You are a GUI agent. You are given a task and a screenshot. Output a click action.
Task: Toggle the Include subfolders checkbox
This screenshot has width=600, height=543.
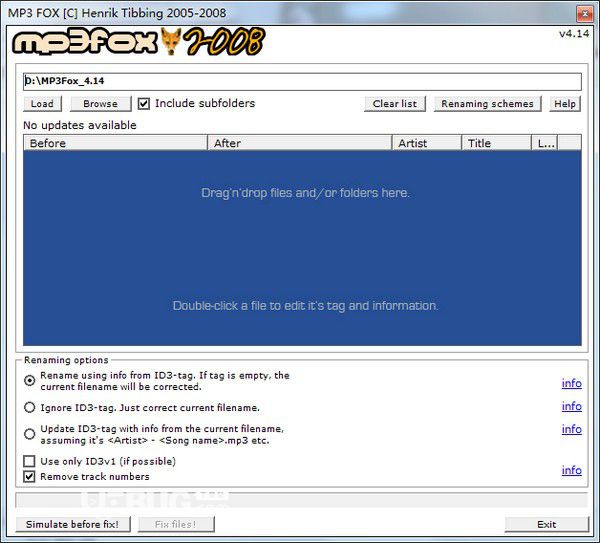click(x=144, y=103)
